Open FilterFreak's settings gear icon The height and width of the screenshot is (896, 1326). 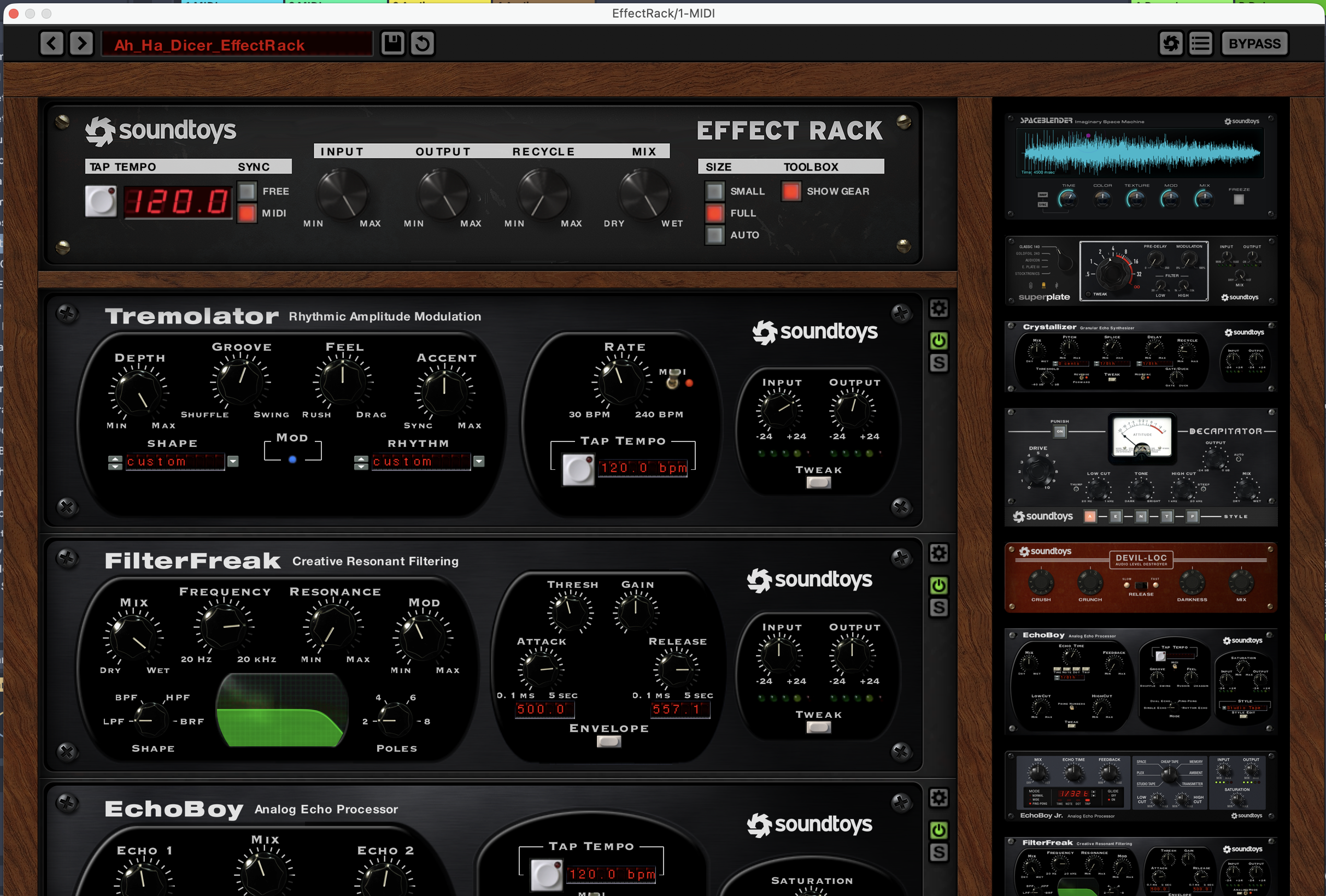(x=938, y=553)
